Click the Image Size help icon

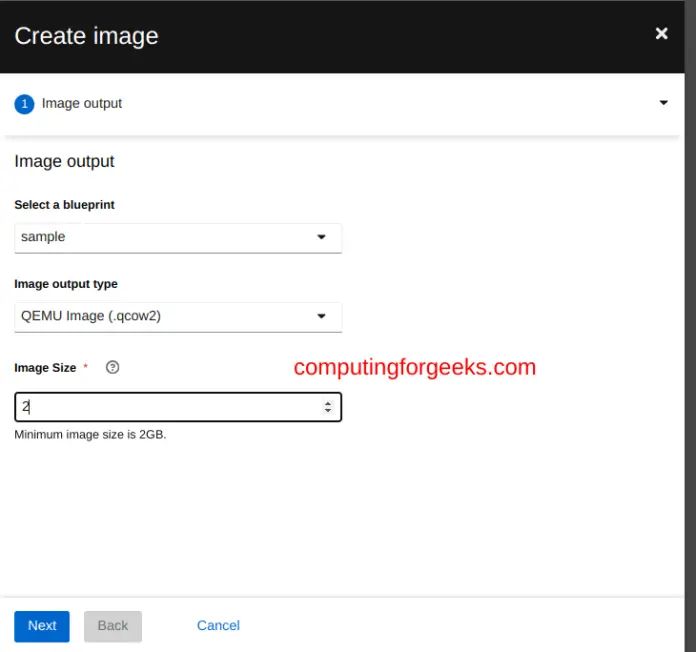tap(112, 367)
